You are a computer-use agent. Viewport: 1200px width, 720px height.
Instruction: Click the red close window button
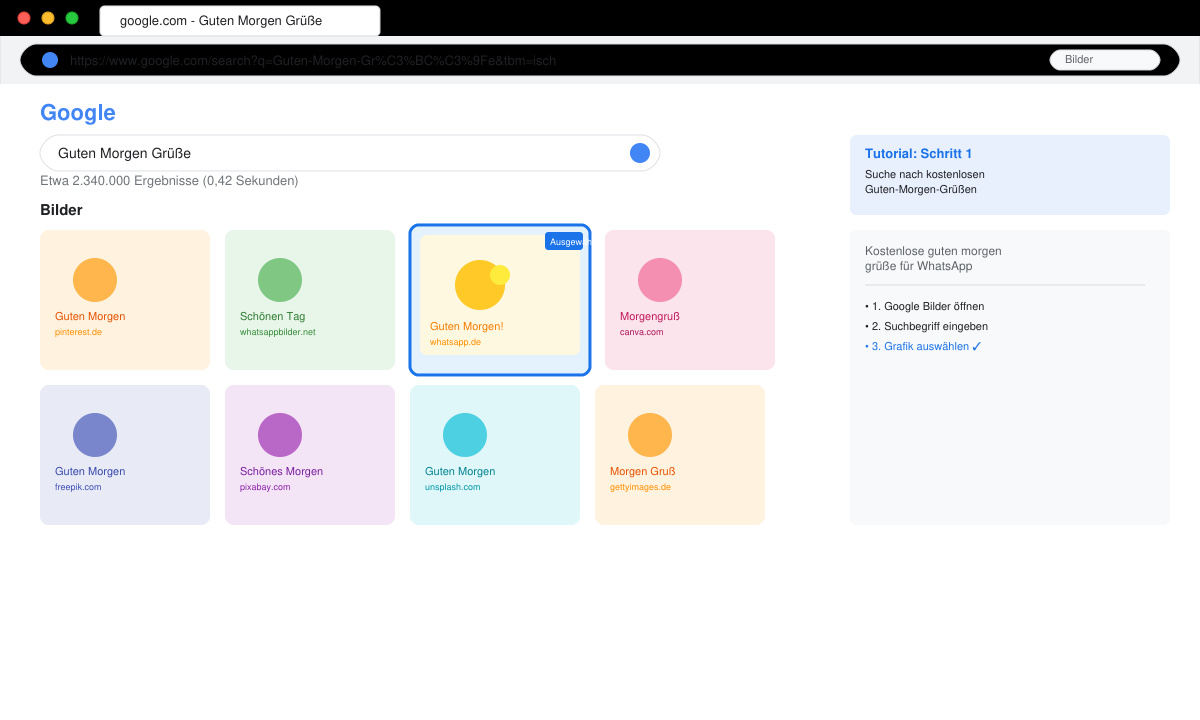click(x=24, y=18)
